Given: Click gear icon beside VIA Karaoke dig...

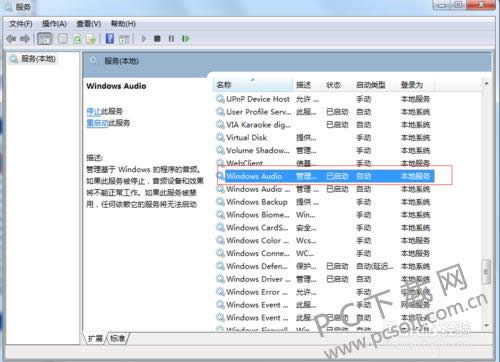Looking at the screenshot, I should tap(220, 125).
